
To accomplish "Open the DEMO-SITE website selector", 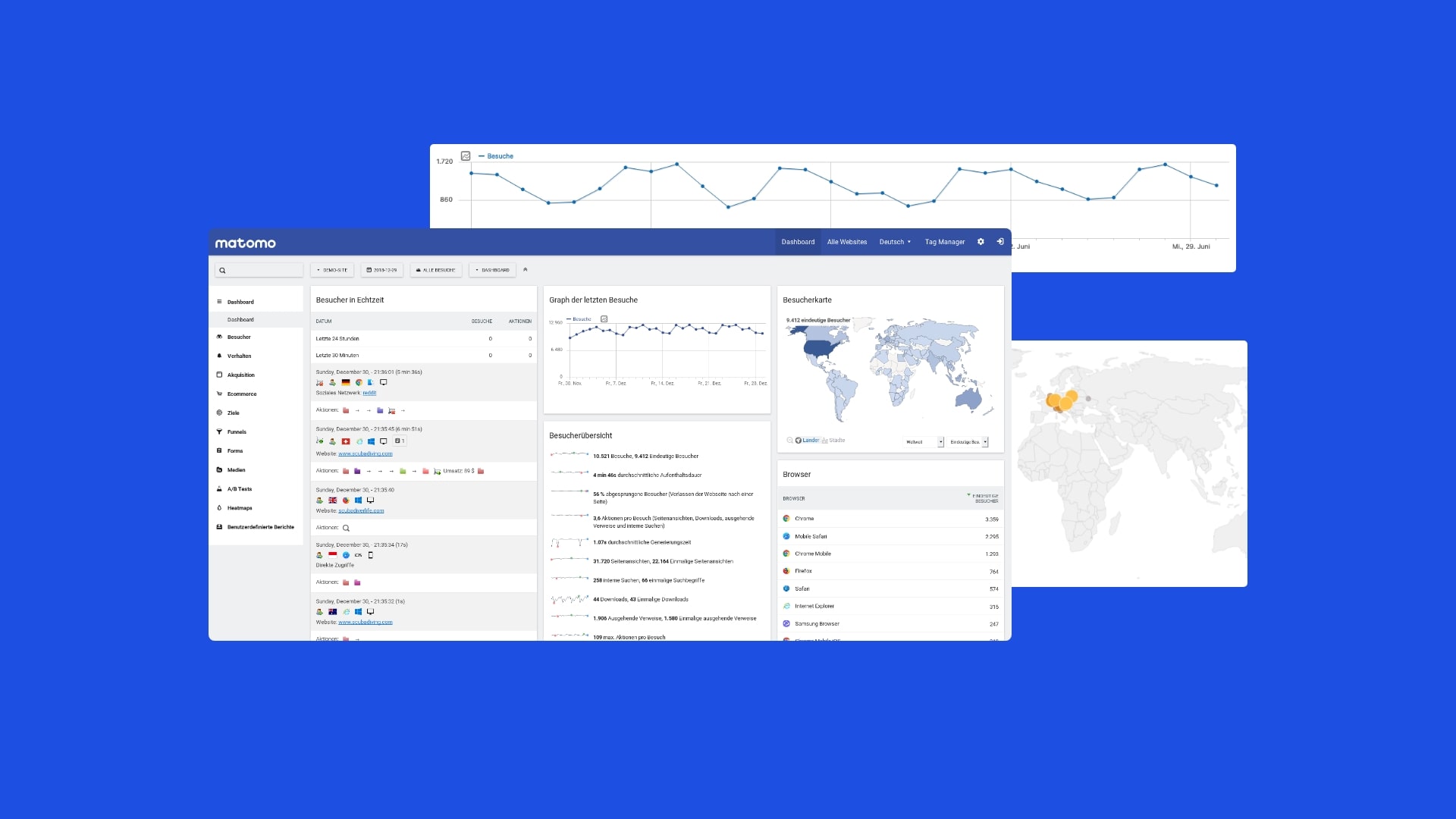I will coord(332,270).
